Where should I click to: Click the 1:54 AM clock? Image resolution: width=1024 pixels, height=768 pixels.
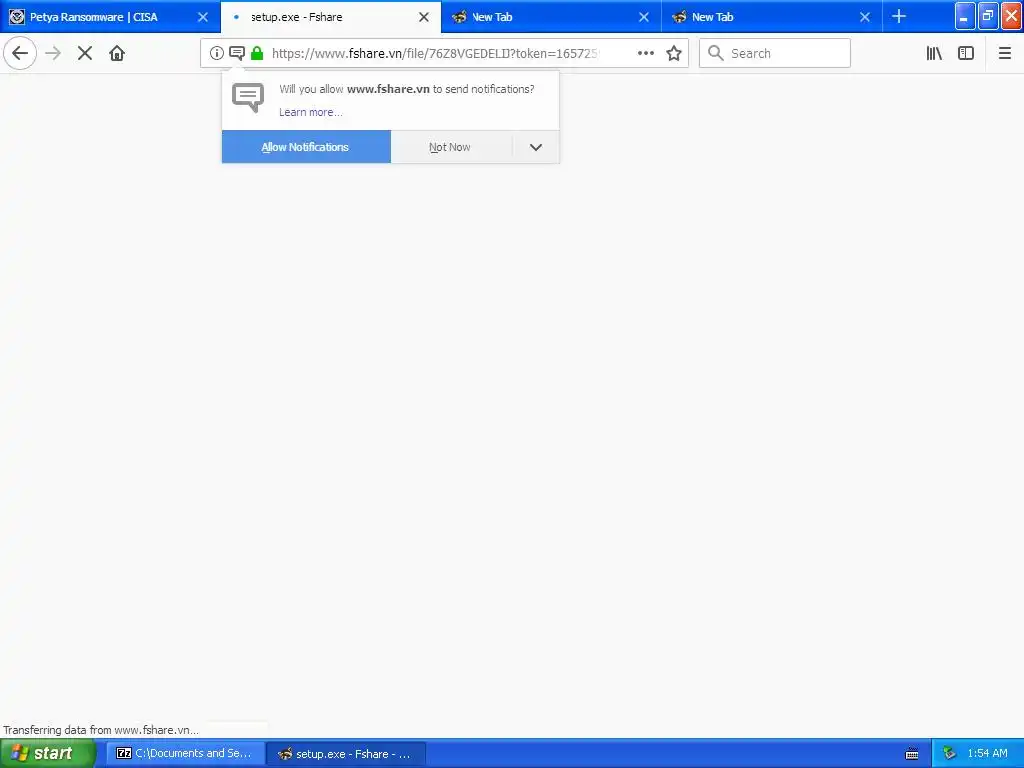(987, 754)
